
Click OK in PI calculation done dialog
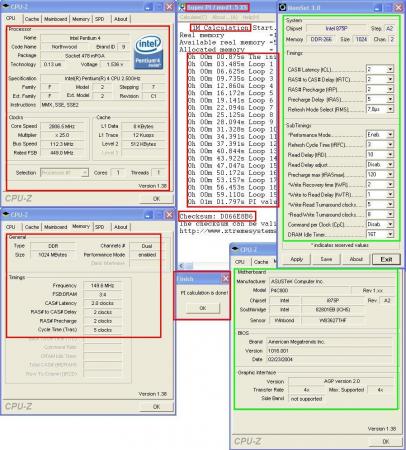coord(203,308)
